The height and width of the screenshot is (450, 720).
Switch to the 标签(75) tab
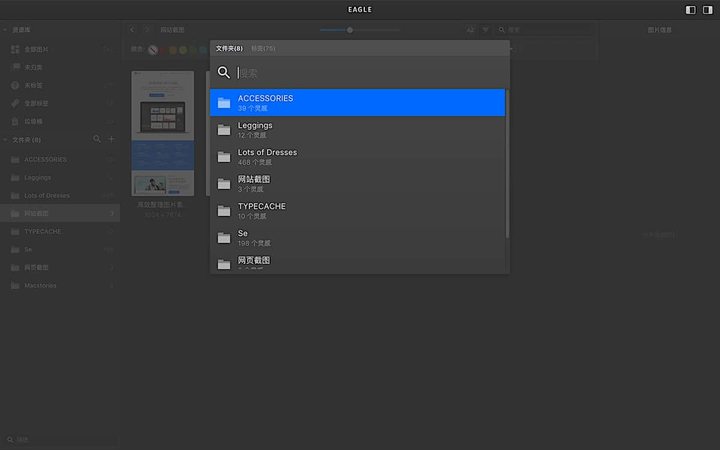click(x=264, y=48)
